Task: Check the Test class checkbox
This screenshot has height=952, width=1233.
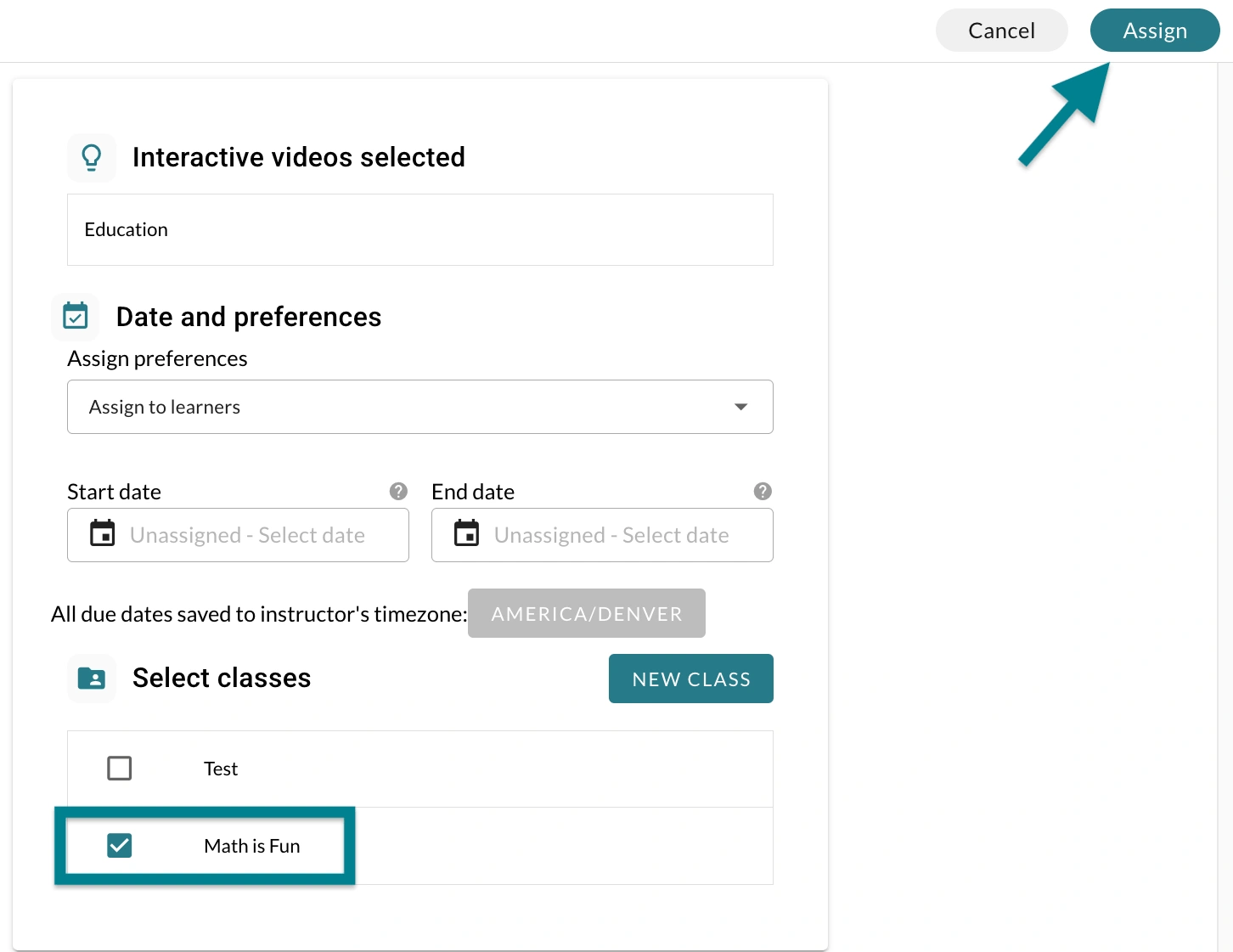Action: point(120,769)
